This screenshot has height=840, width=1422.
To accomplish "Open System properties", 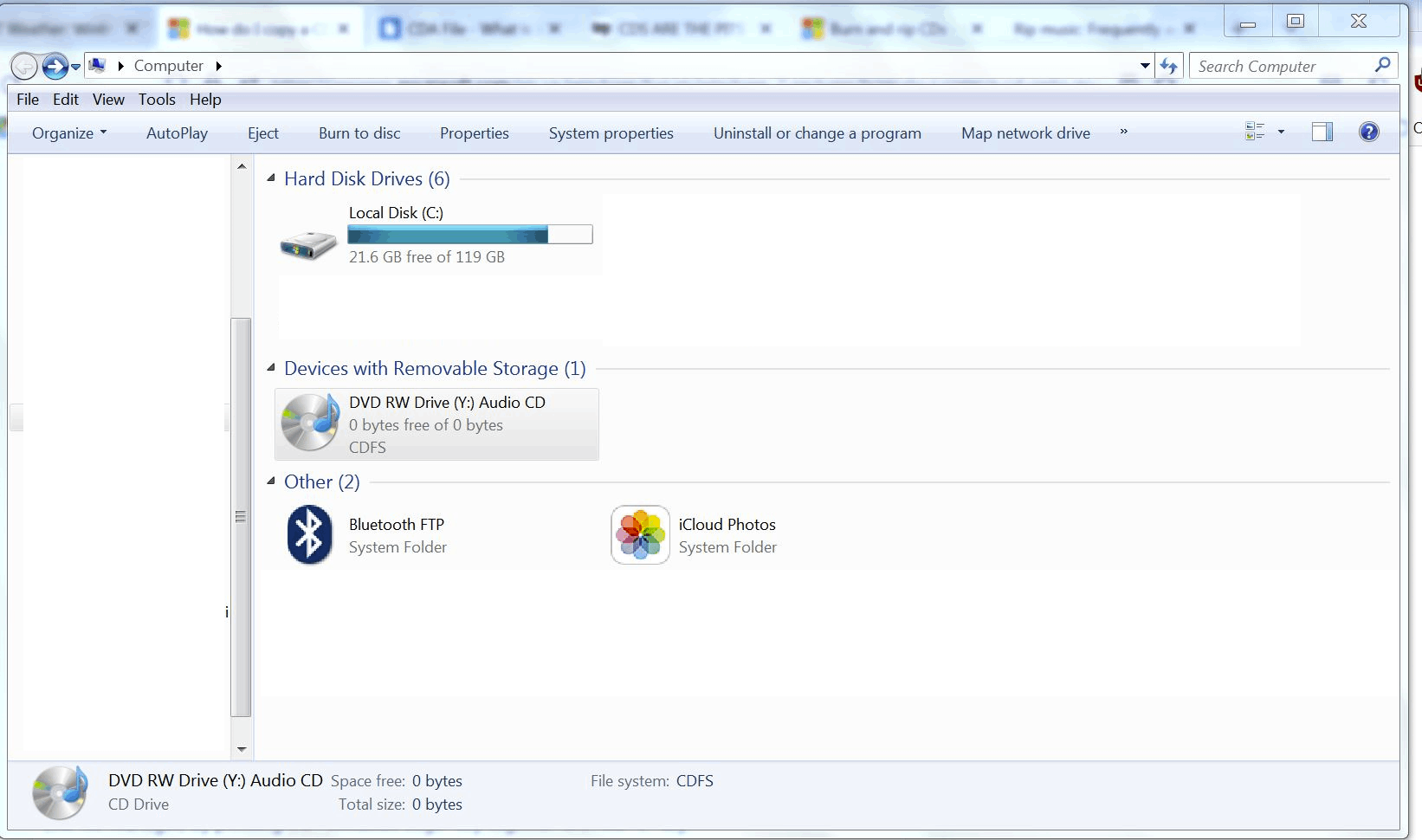I will (611, 133).
